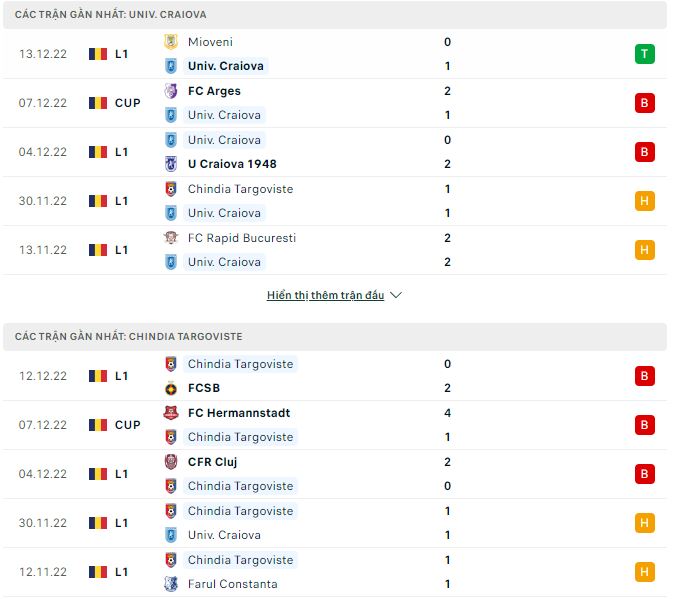Viewport: 674px width, 599px height.
Task: Open the 'Hiển thị thêm trận đấu' link
Action: pos(326,296)
